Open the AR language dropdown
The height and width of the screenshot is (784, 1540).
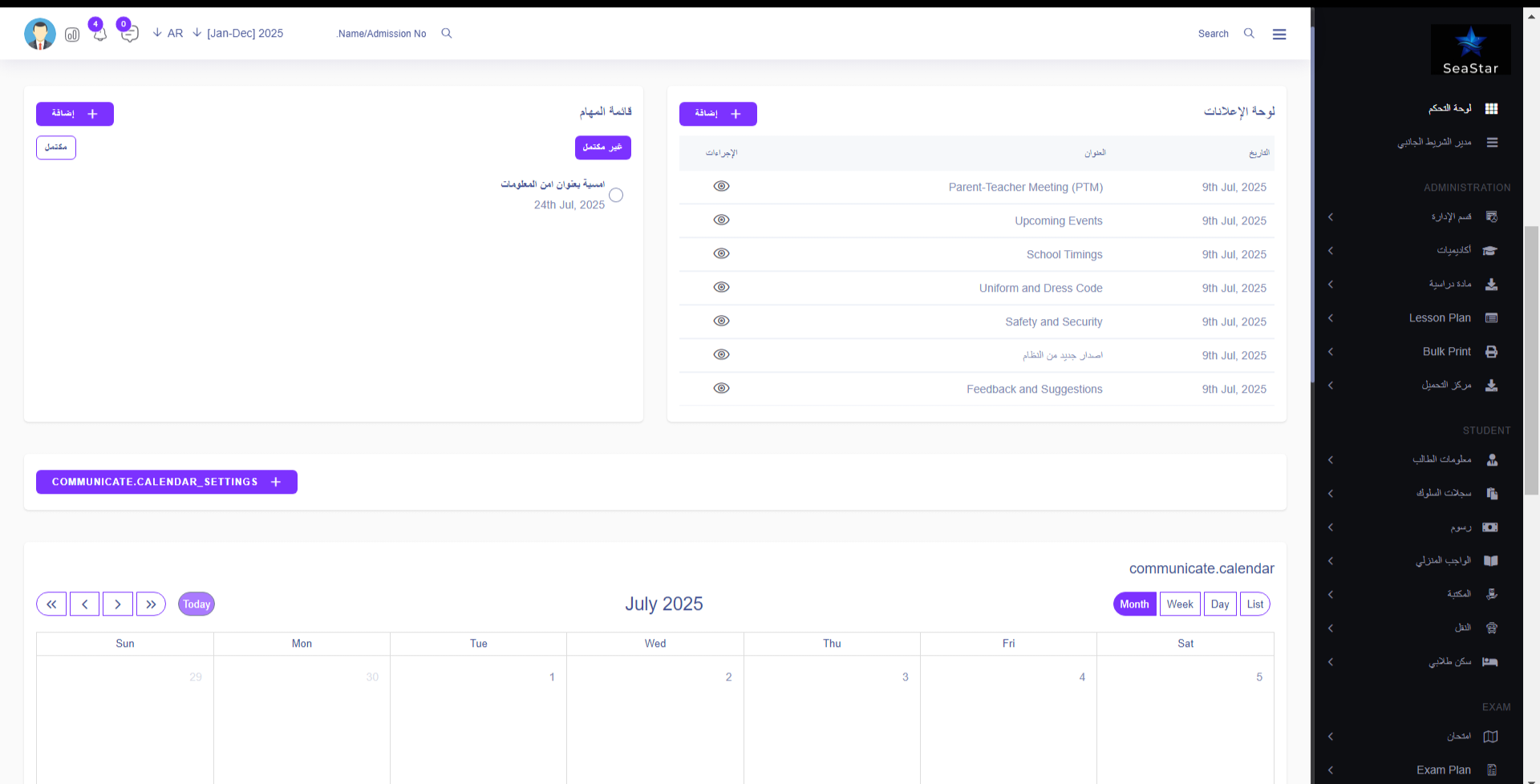tap(168, 34)
